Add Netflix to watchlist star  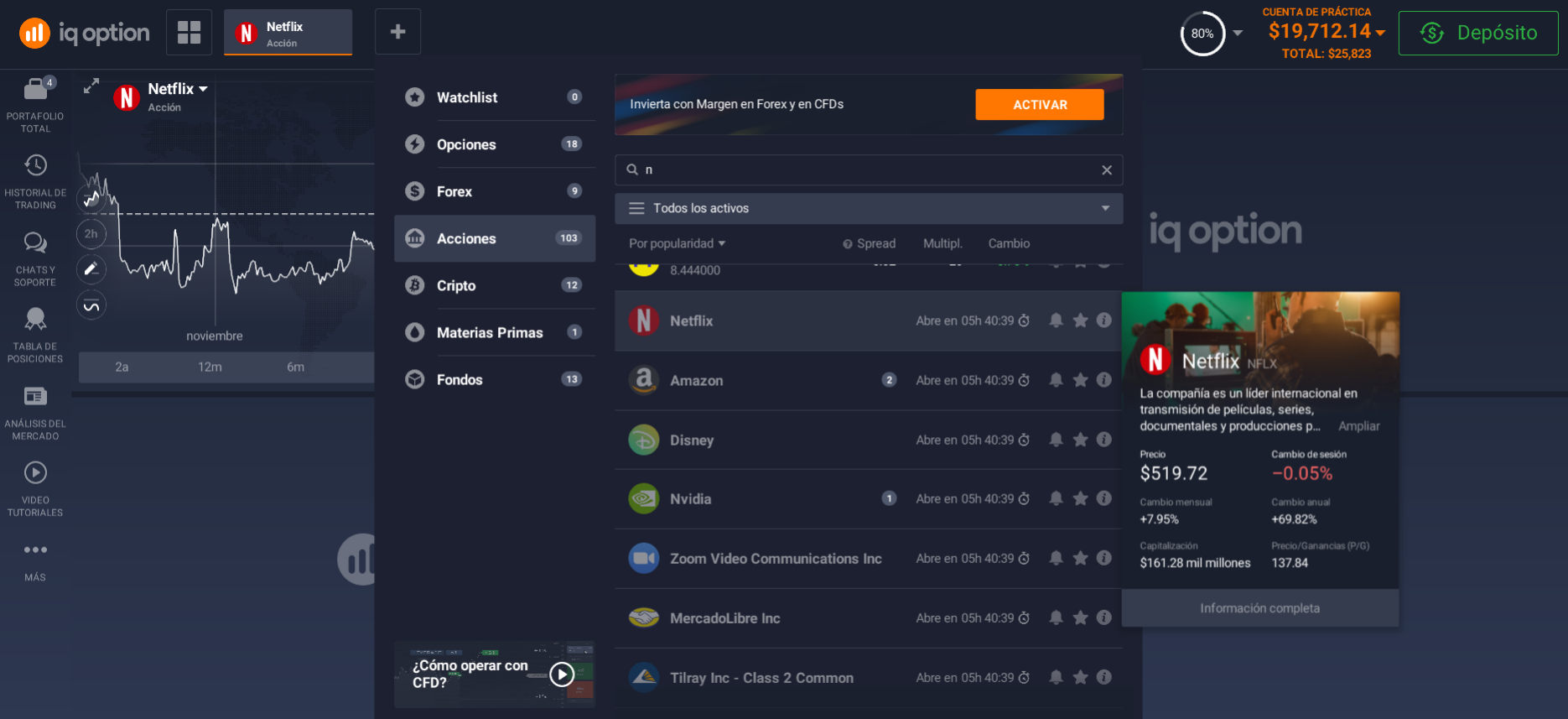pyautogui.click(x=1081, y=320)
